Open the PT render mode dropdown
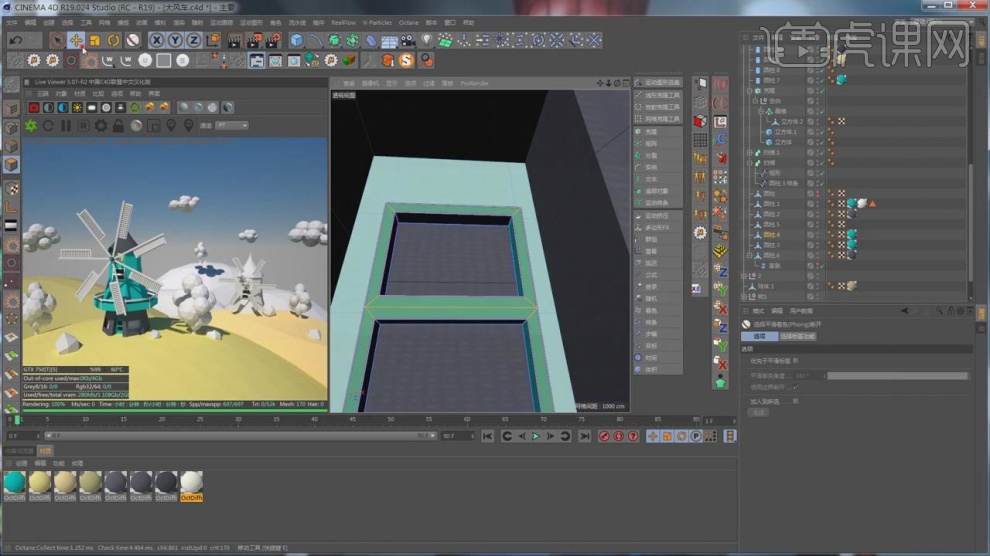 point(232,126)
